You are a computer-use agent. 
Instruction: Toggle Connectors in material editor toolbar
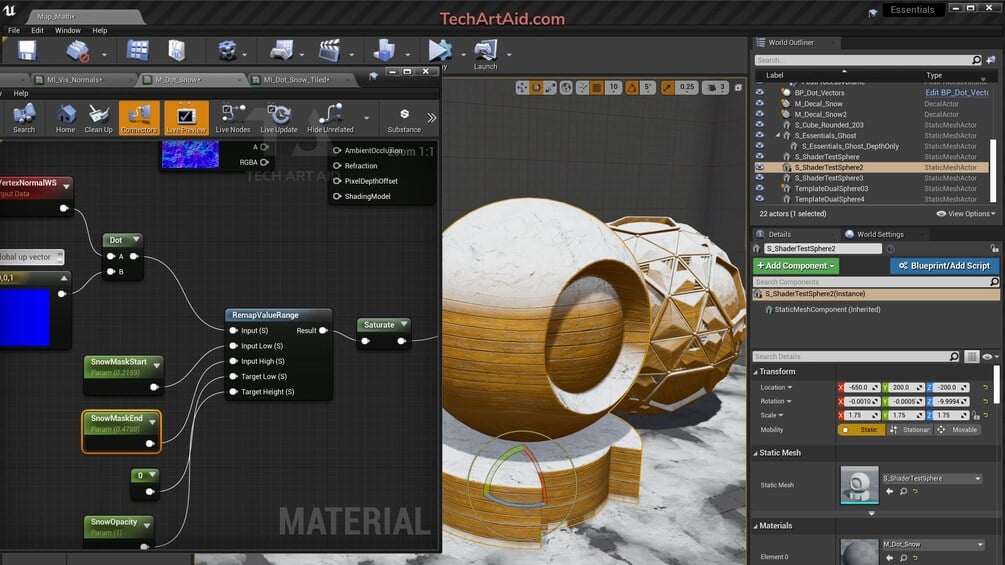(139, 119)
